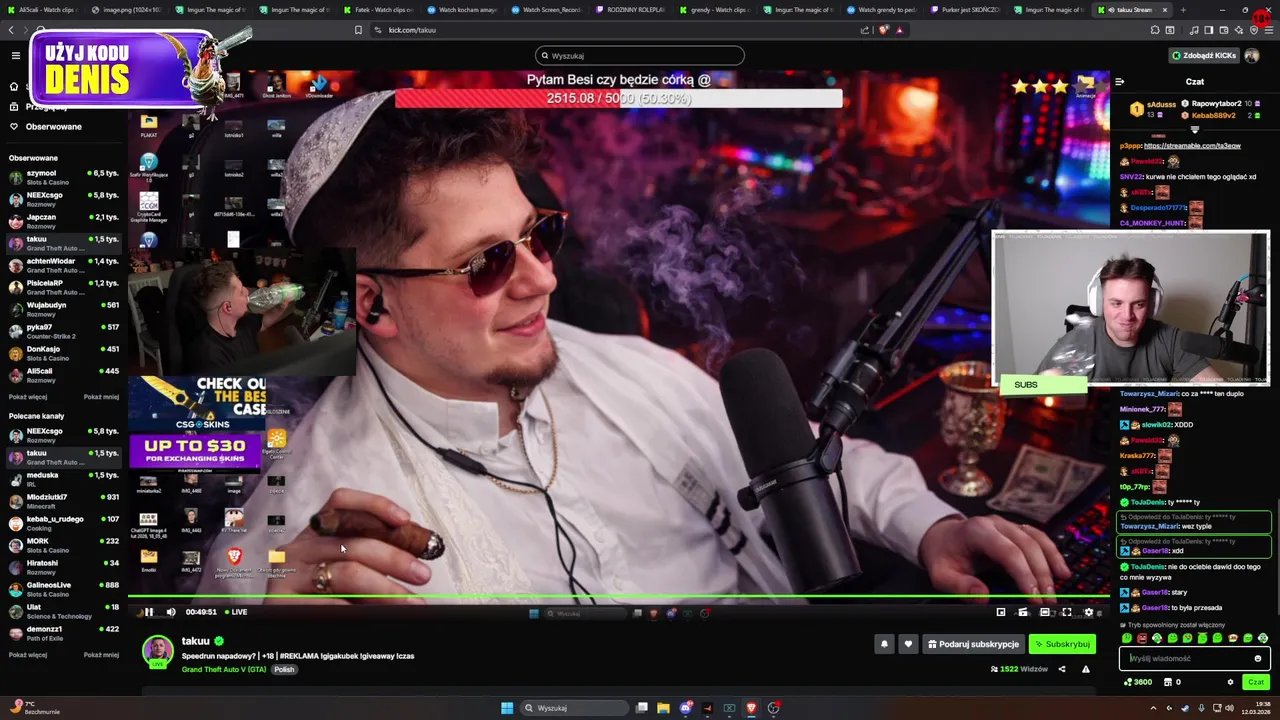The width and height of the screenshot is (1280, 720).
Task: Collapse the chat panel arrow
Action: 1119,82
